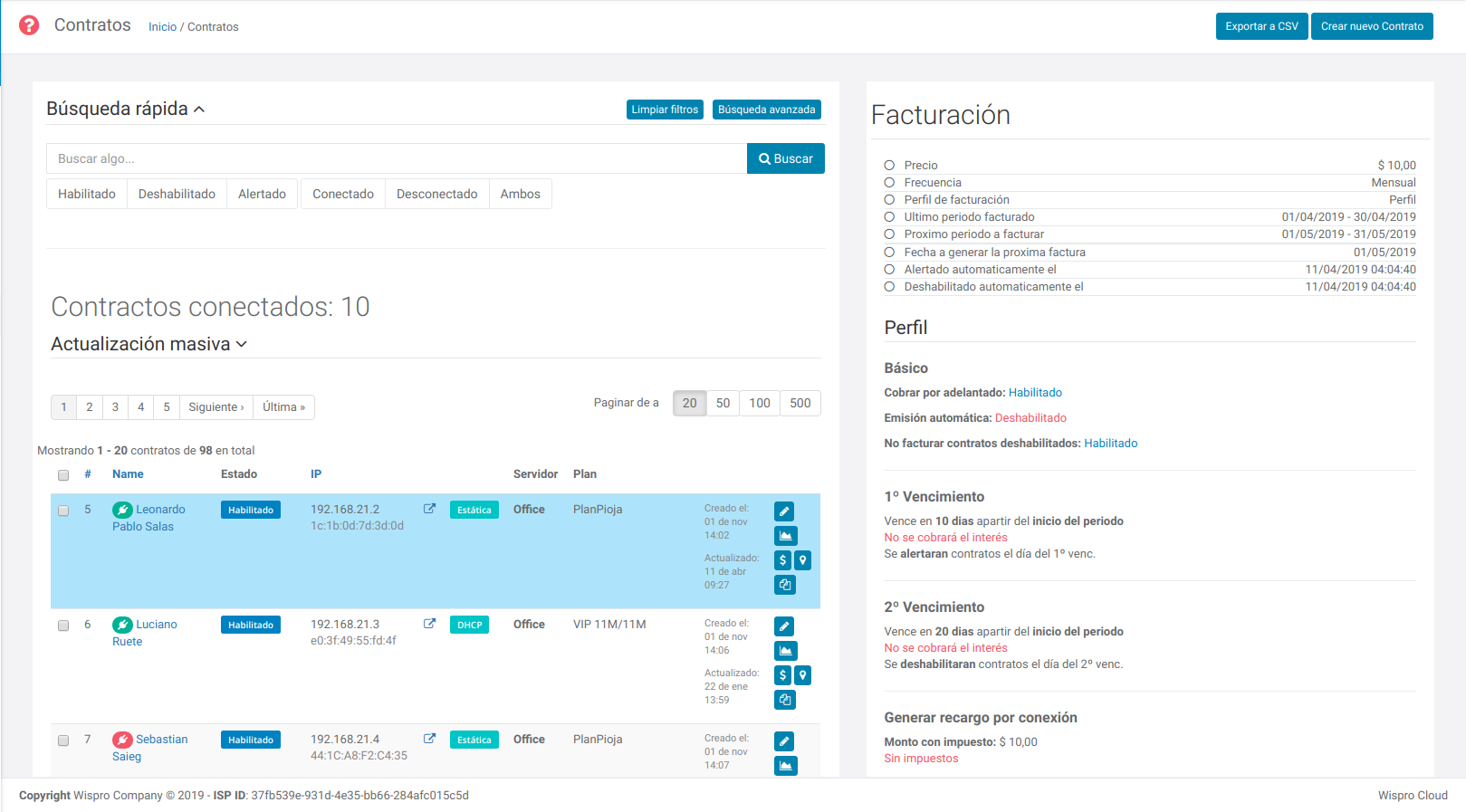Open map location pin for Leonardo's contract
1466x812 pixels.
802,560
